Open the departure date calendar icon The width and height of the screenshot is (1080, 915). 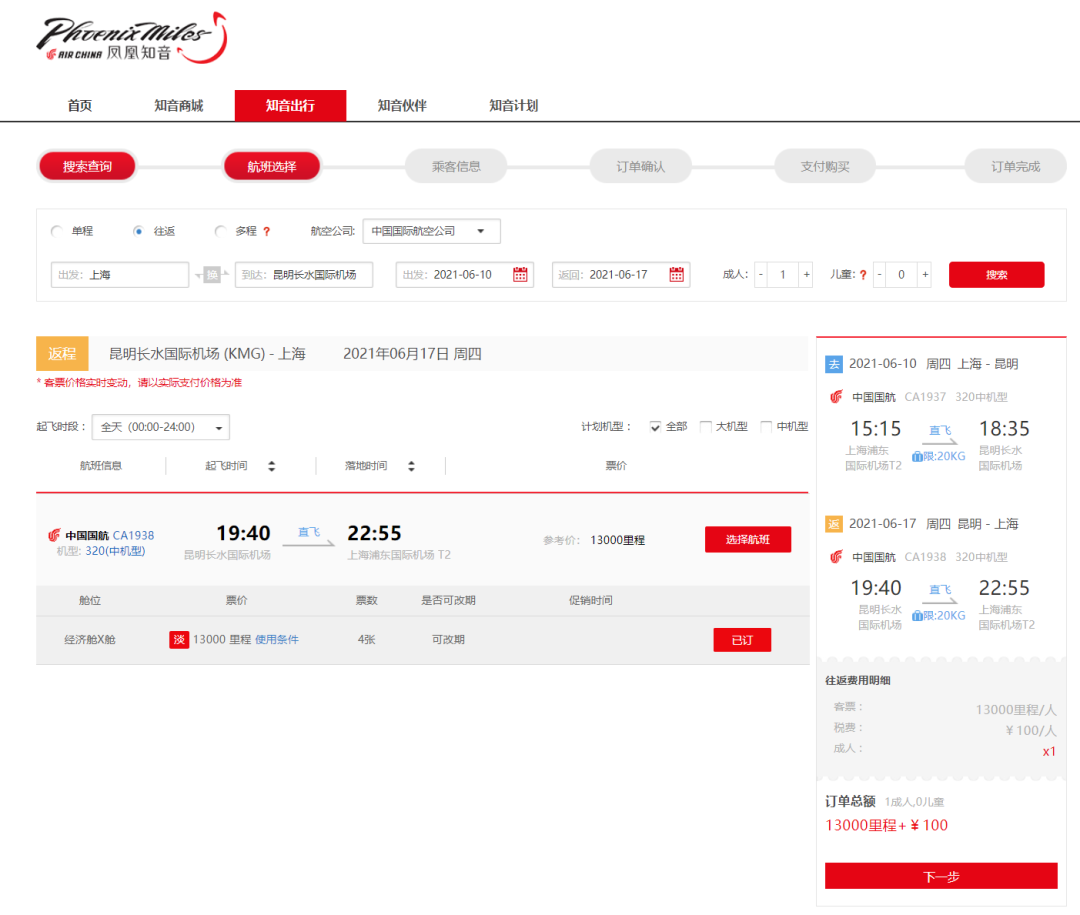(x=520, y=275)
